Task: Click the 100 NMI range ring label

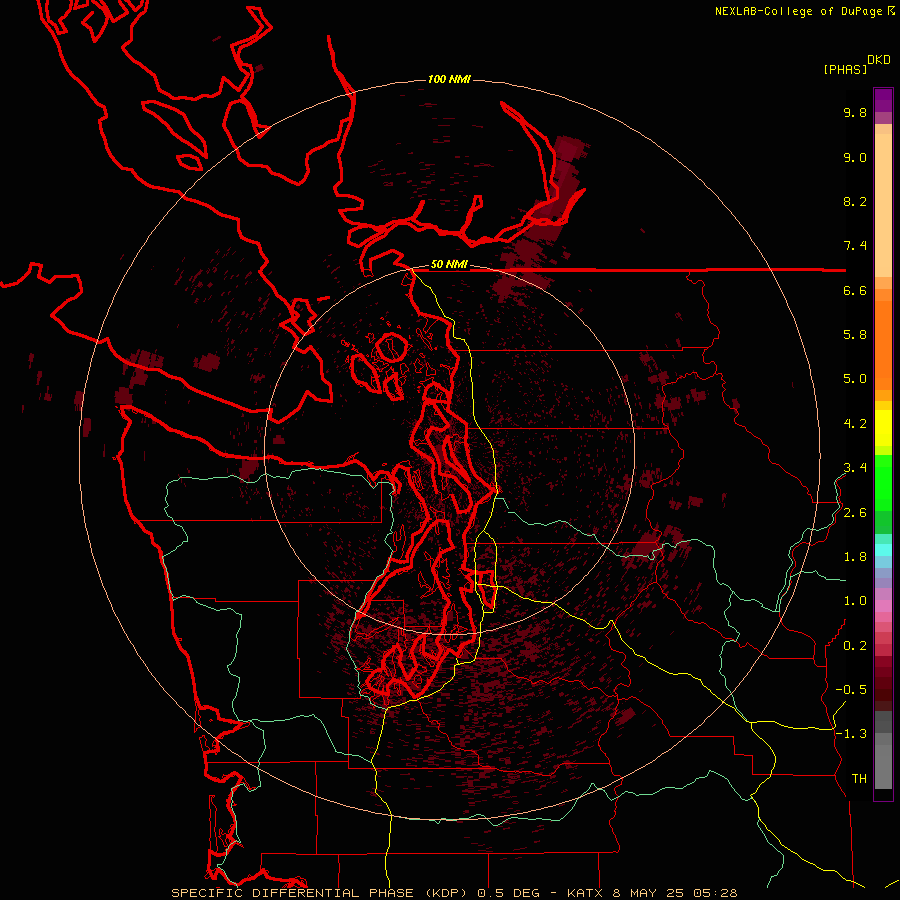Action: [449, 79]
